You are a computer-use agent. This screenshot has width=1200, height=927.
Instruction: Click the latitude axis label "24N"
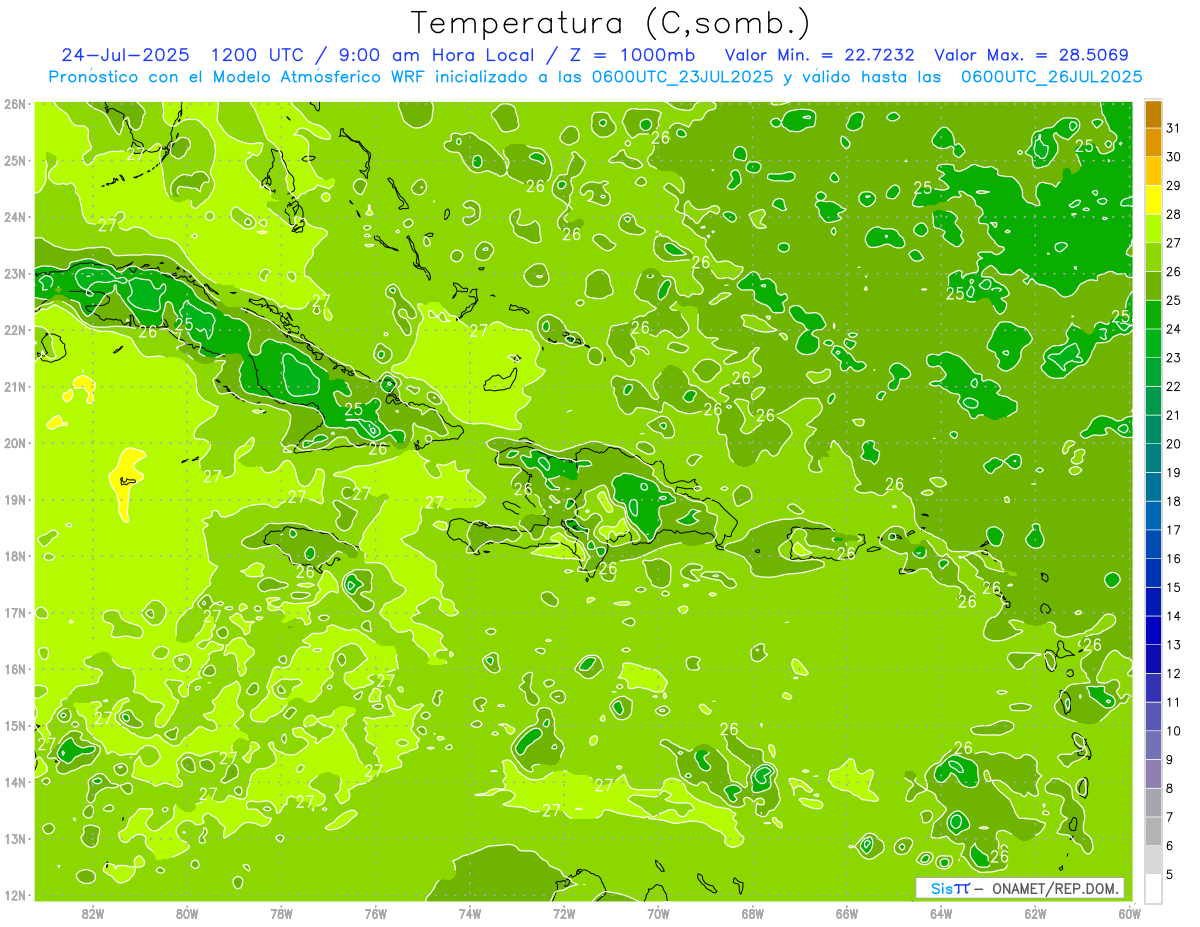tap(14, 217)
